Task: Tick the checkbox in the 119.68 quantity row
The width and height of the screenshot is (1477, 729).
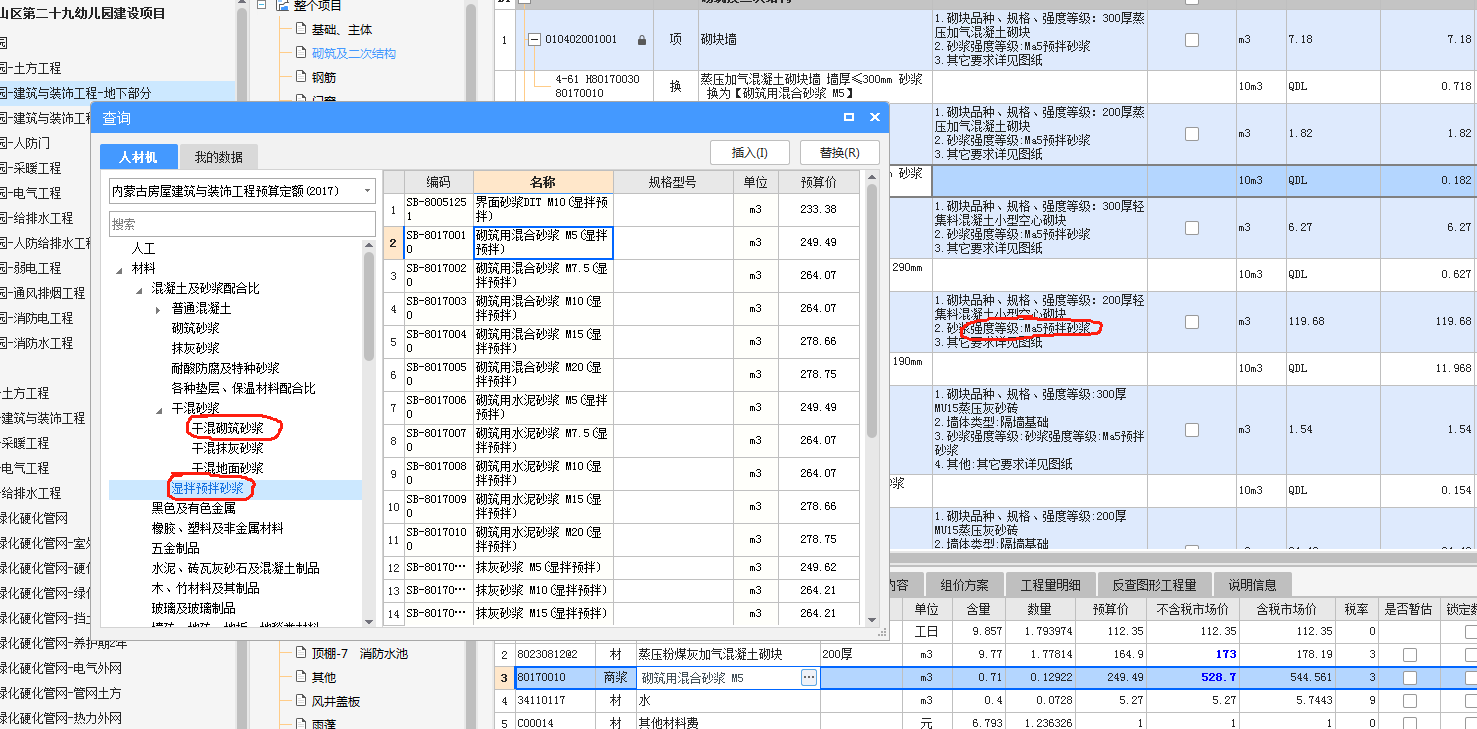Action: click(1191, 322)
